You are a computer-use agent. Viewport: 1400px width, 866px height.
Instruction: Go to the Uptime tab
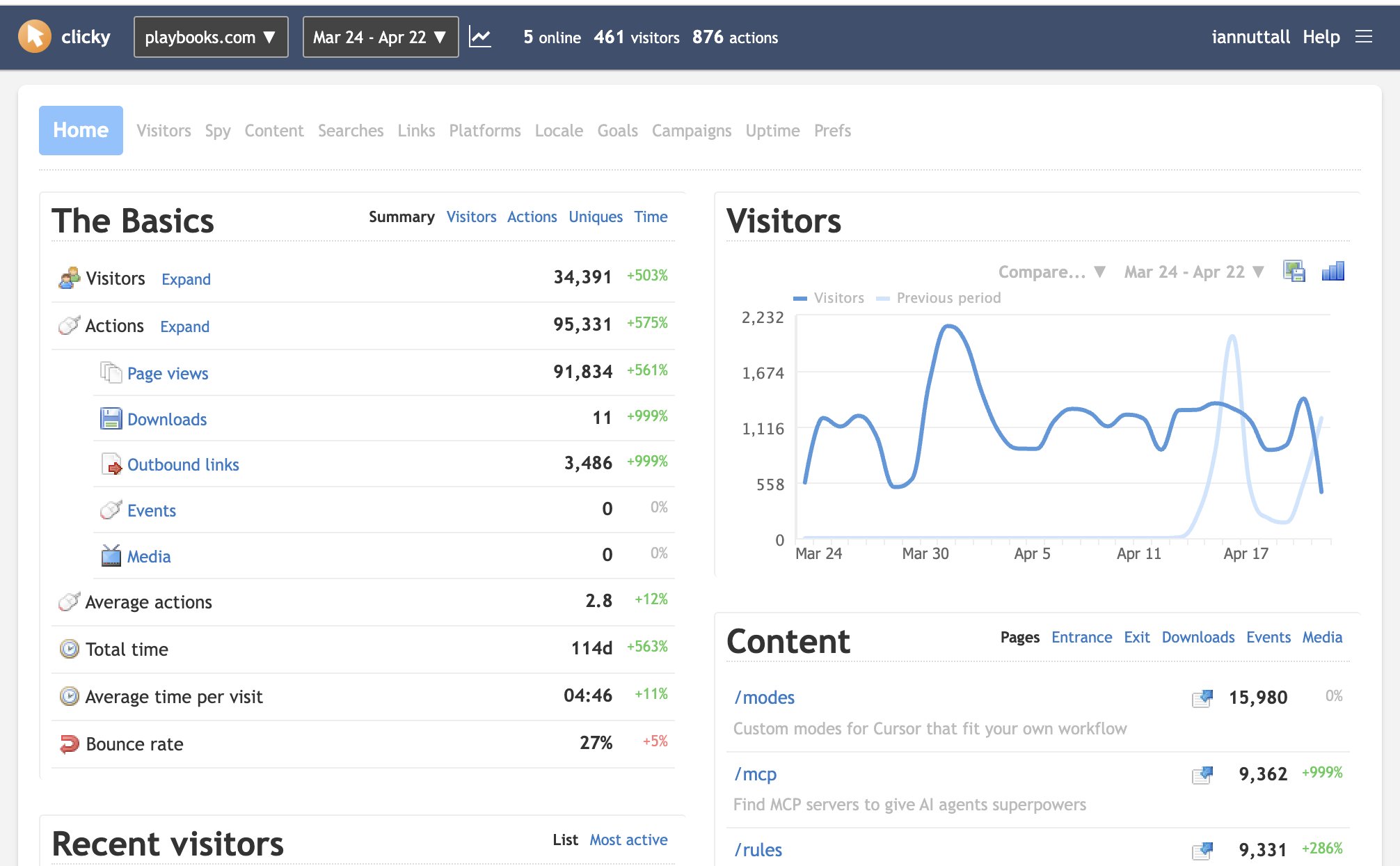(x=772, y=131)
